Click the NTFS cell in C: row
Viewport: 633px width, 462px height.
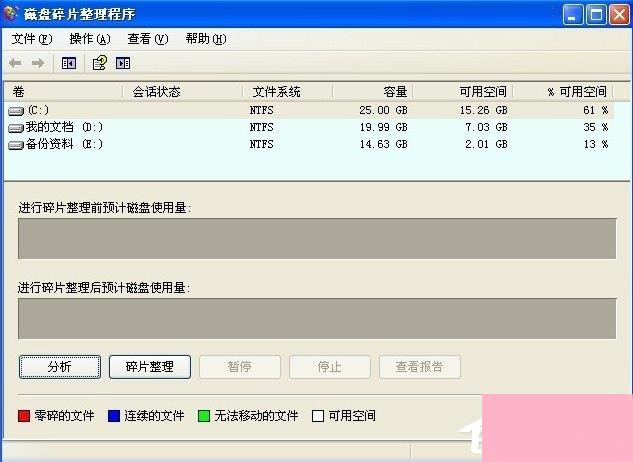262,110
